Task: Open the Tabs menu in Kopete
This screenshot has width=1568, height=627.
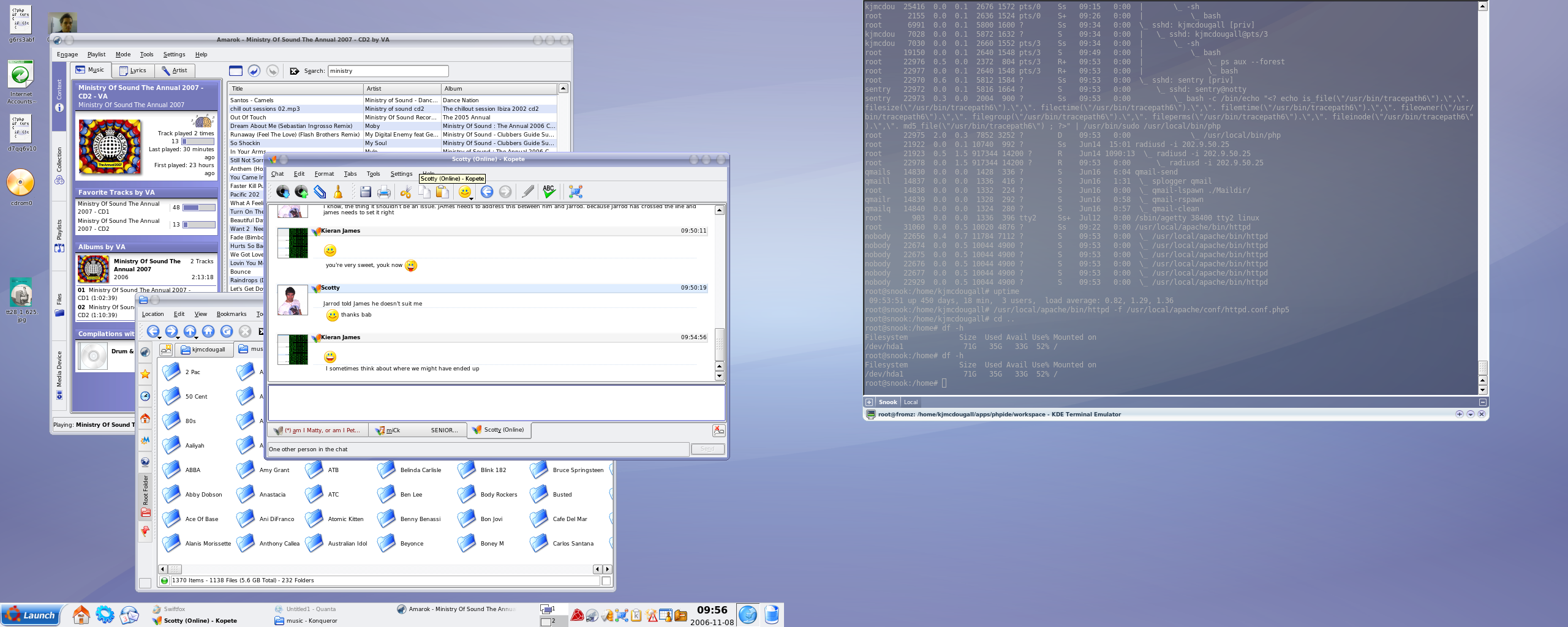Action: [x=350, y=174]
